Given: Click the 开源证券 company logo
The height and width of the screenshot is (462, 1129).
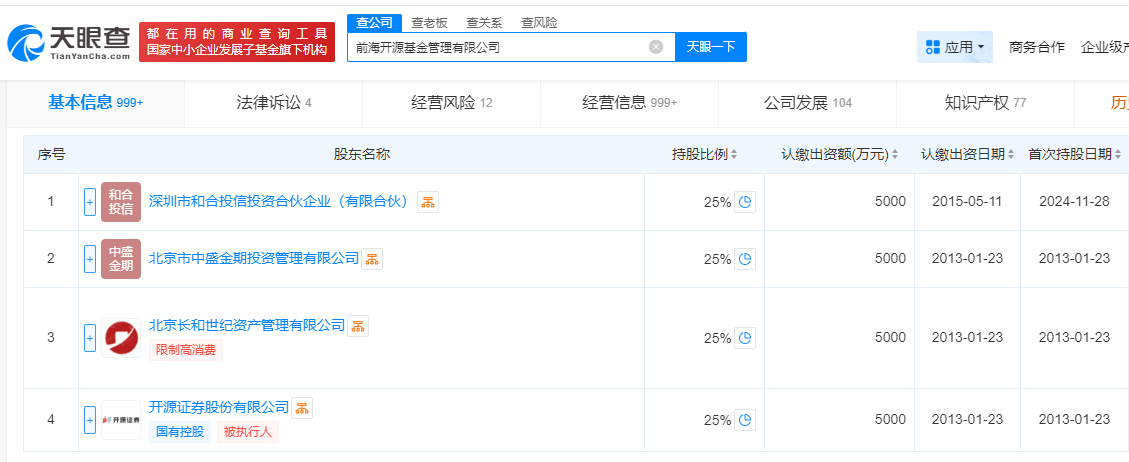Looking at the screenshot, I should click(x=121, y=420).
